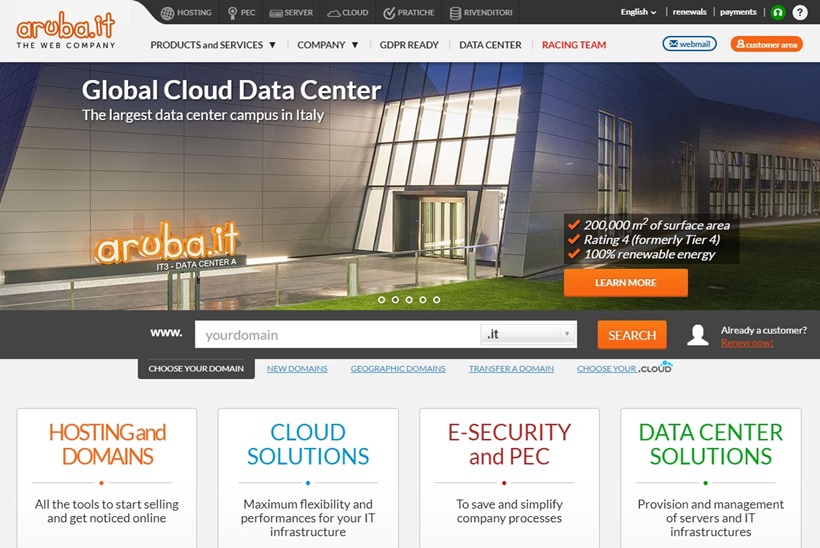Screen dimensions: 820x548
Task: Click the Learn More button
Action: tap(625, 282)
